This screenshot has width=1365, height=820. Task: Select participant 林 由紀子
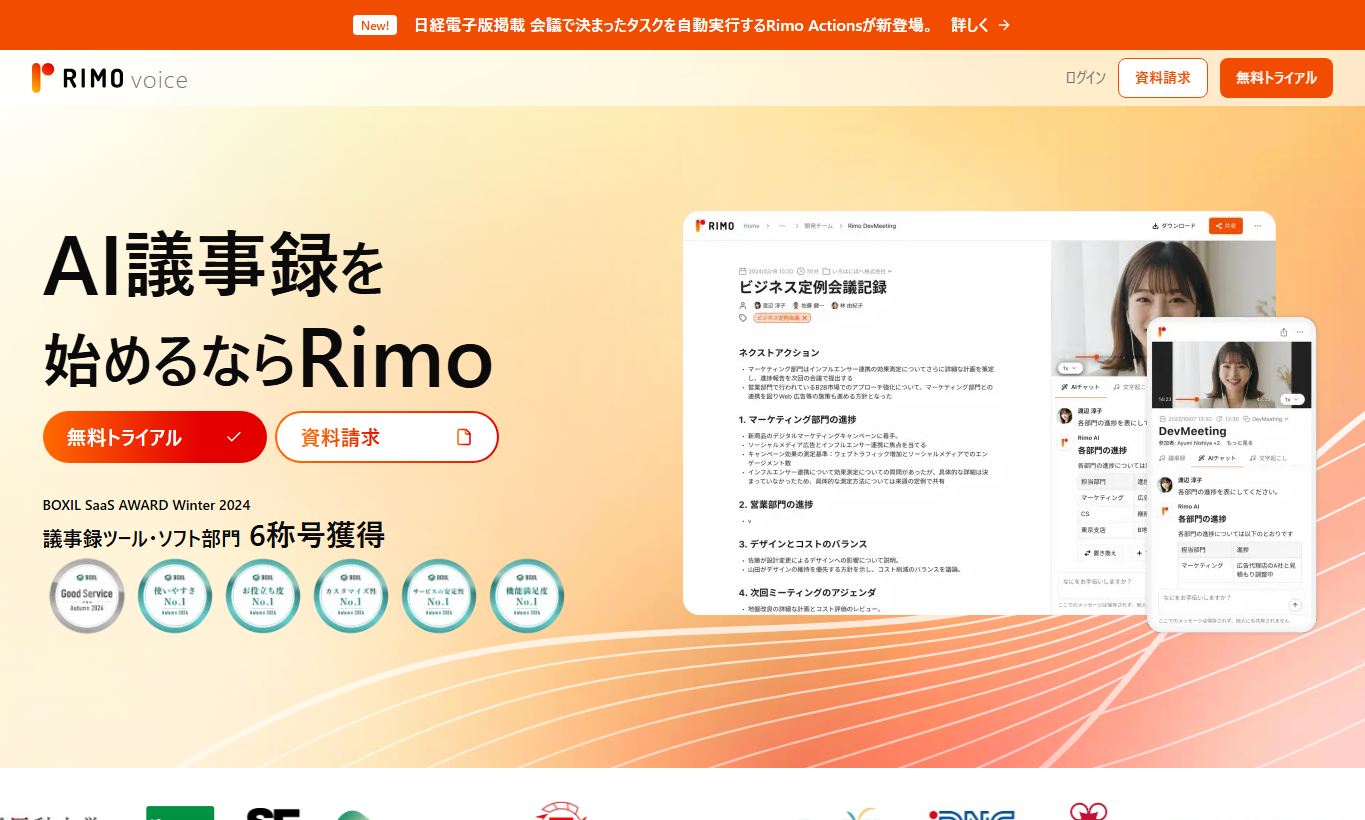tap(847, 305)
